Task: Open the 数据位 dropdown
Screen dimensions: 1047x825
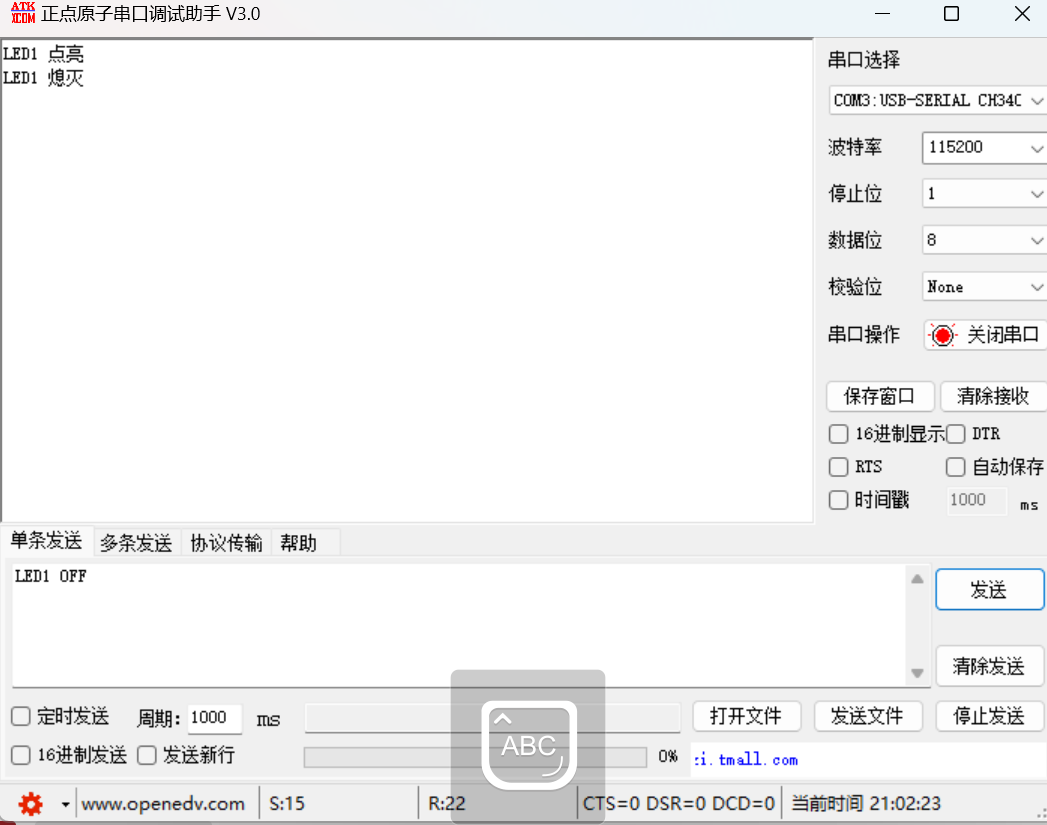Action: coord(984,240)
